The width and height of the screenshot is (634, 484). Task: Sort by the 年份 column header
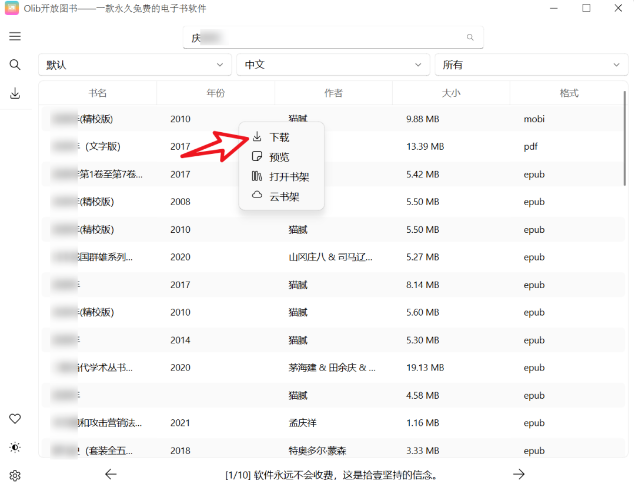coord(215,93)
